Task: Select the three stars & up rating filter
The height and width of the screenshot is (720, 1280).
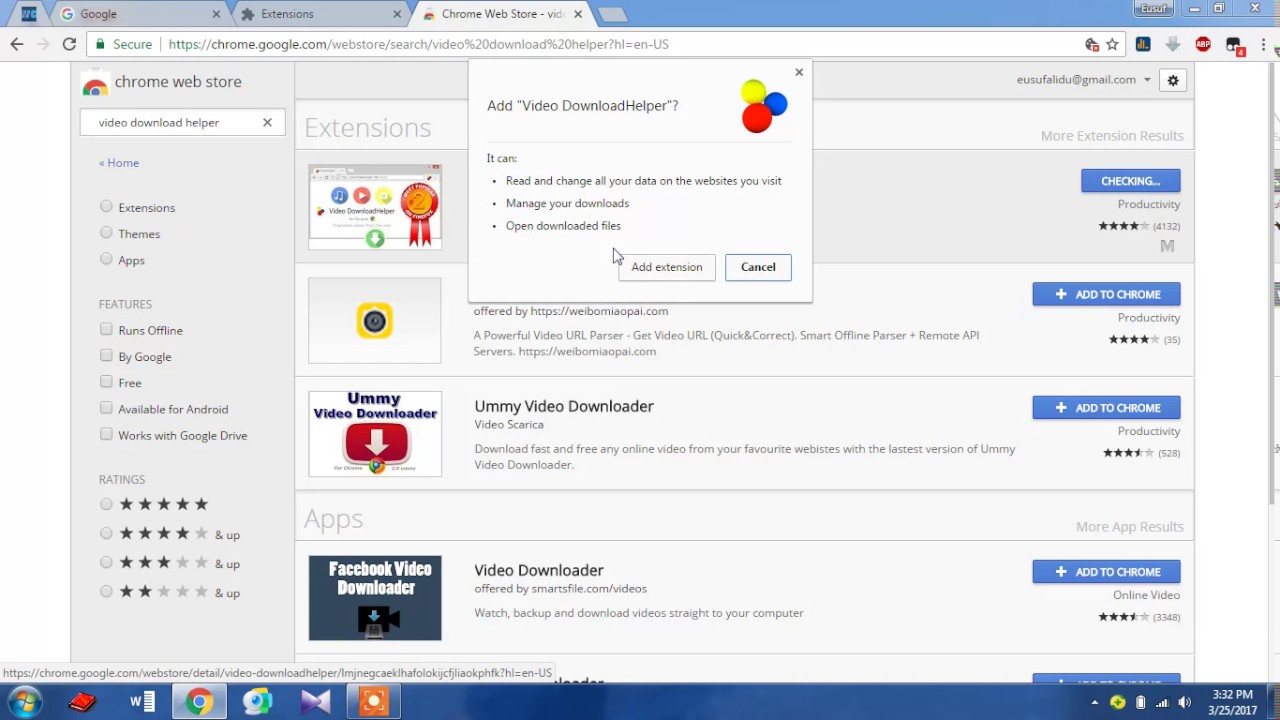Action: coord(106,562)
